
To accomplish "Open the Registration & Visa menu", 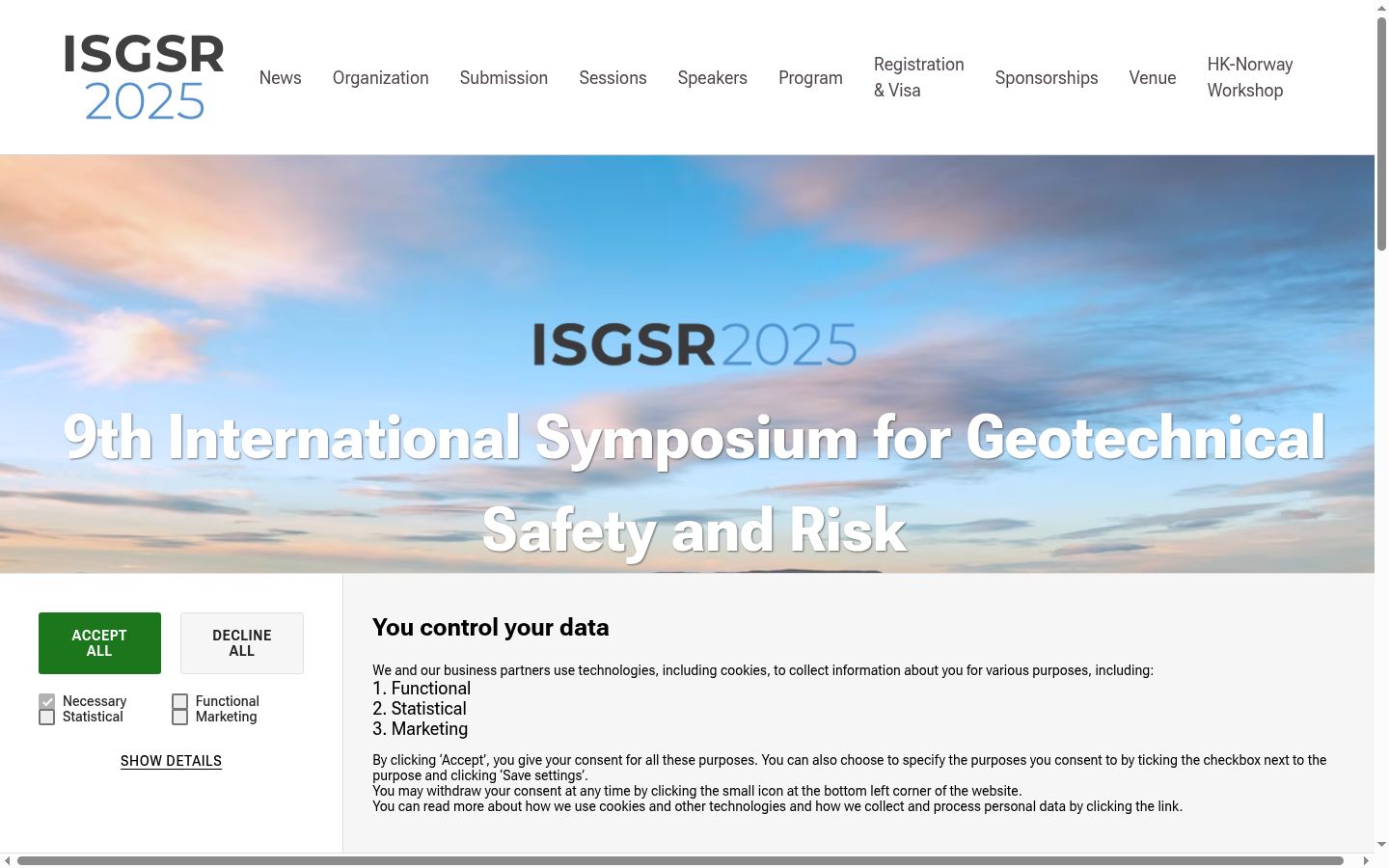I will pyautogui.click(x=918, y=77).
